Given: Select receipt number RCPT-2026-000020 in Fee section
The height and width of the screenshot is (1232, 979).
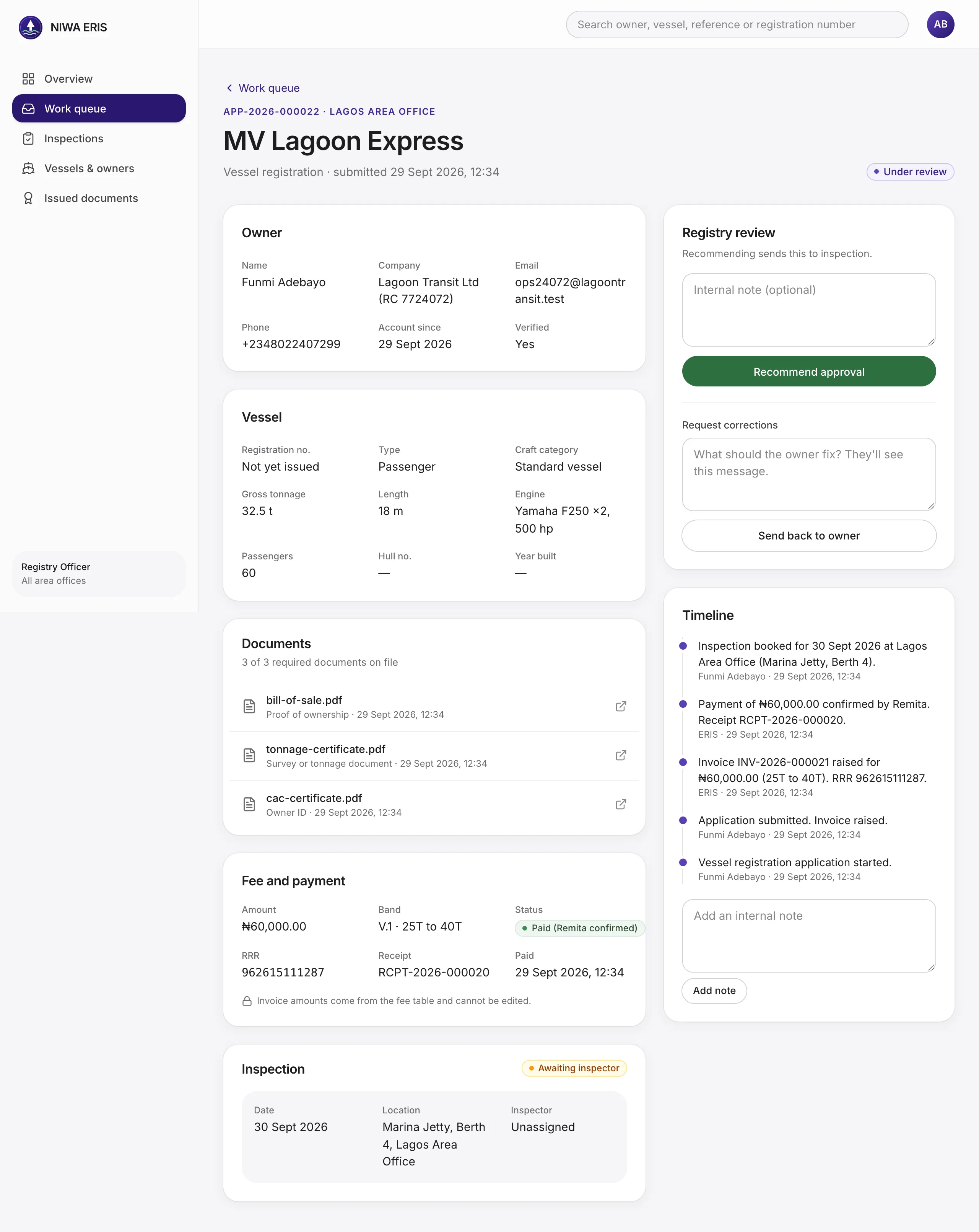Looking at the screenshot, I should (434, 972).
